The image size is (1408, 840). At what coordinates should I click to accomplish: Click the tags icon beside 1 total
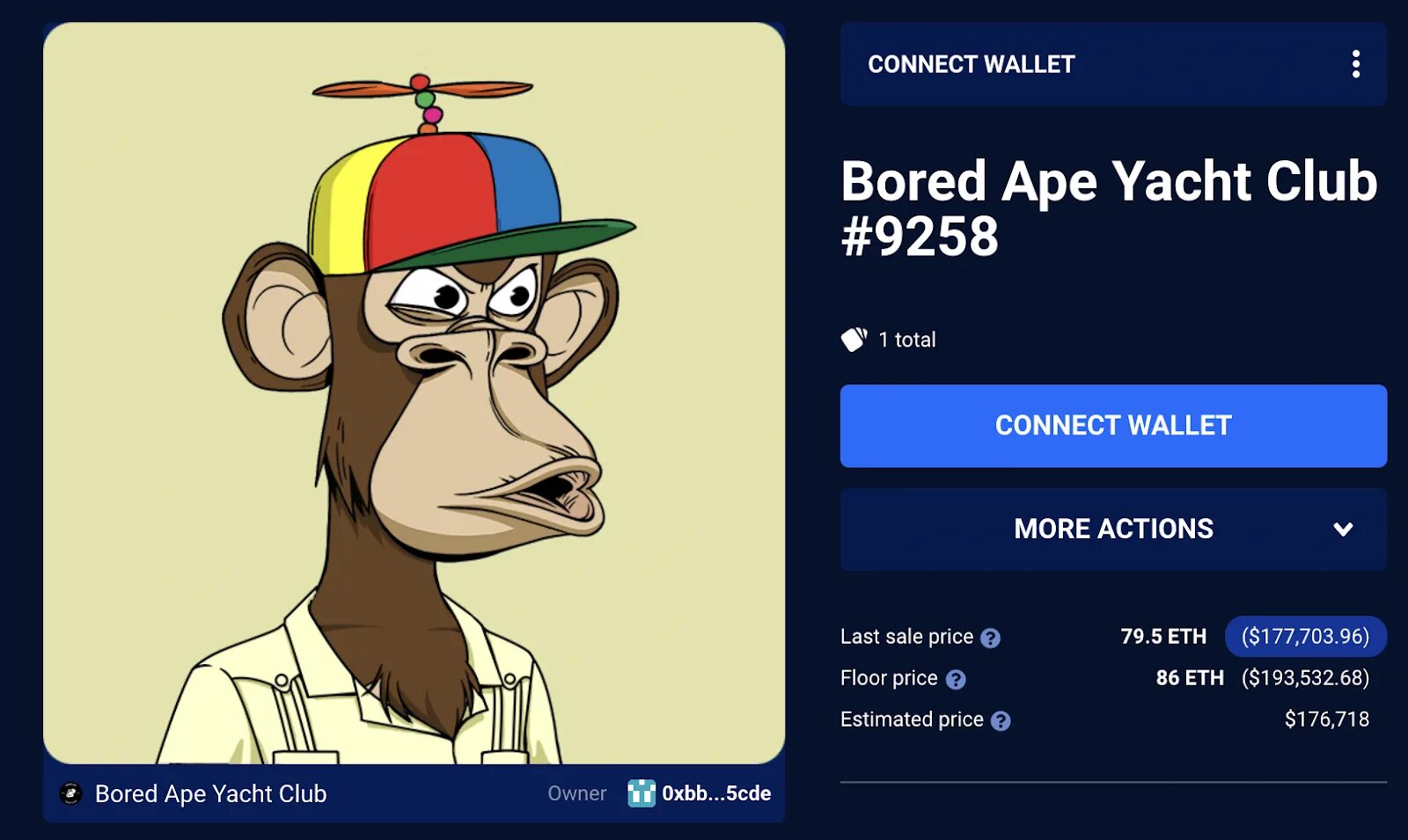854,339
